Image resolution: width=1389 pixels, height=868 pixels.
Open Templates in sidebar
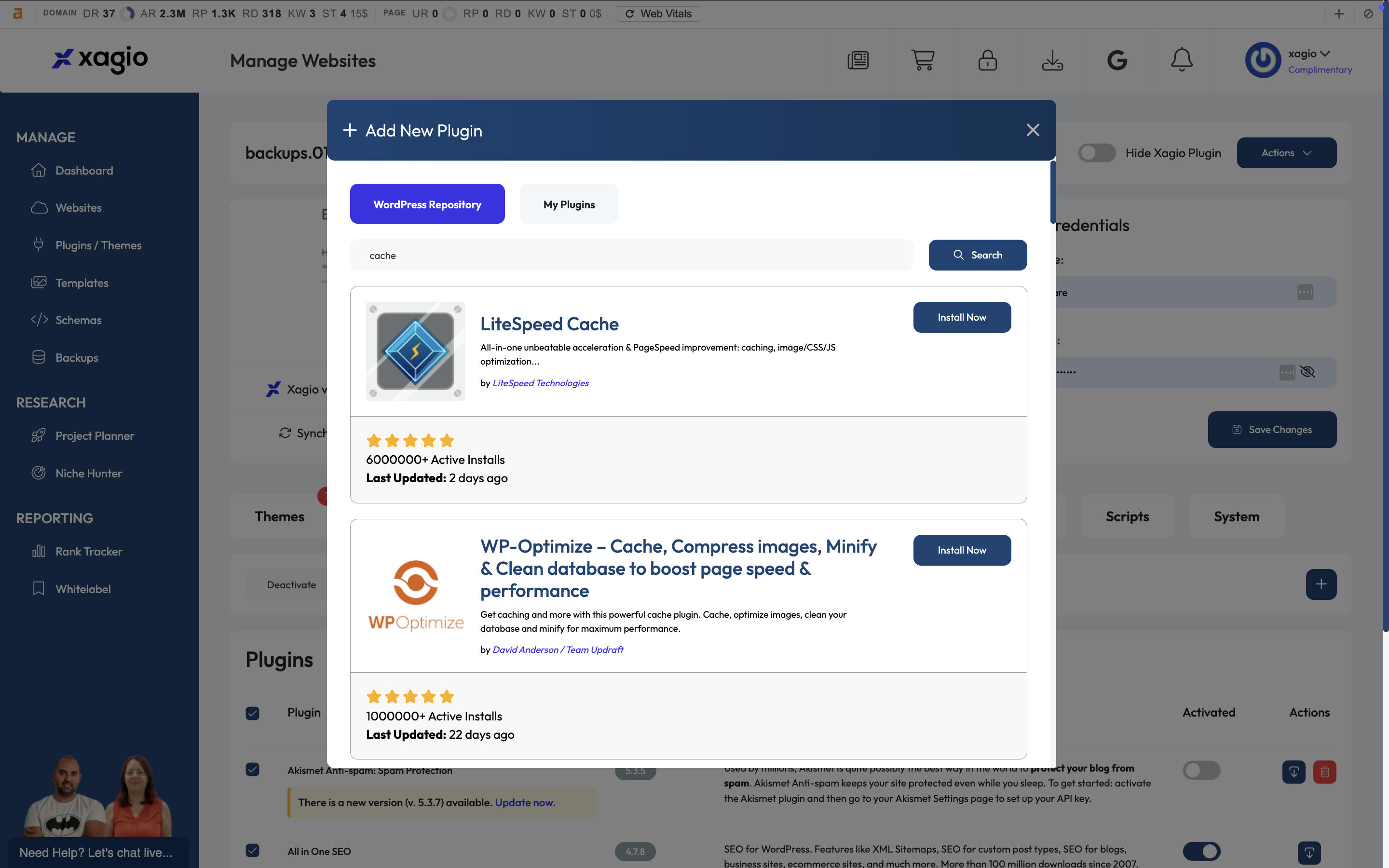pos(69,283)
